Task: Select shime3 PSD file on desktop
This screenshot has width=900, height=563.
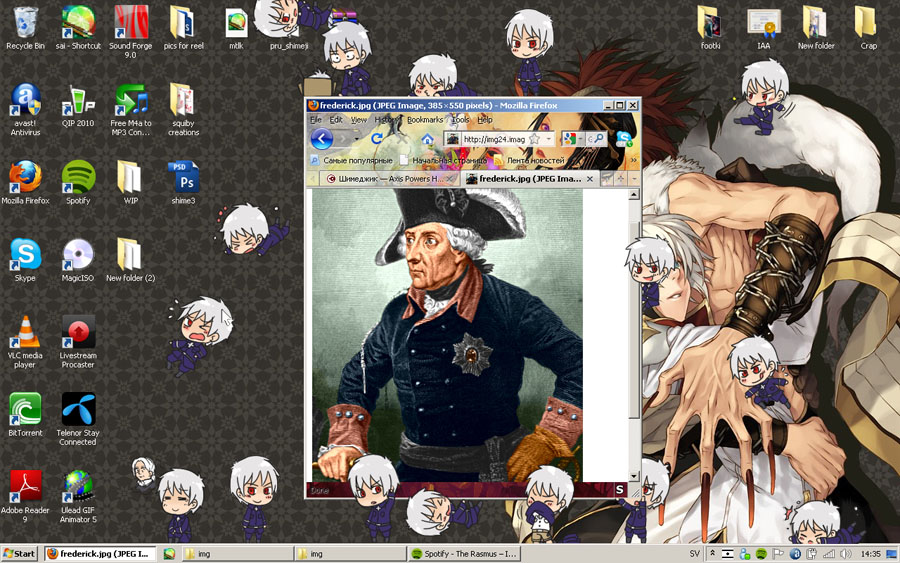Action: (x=184, y=182)
